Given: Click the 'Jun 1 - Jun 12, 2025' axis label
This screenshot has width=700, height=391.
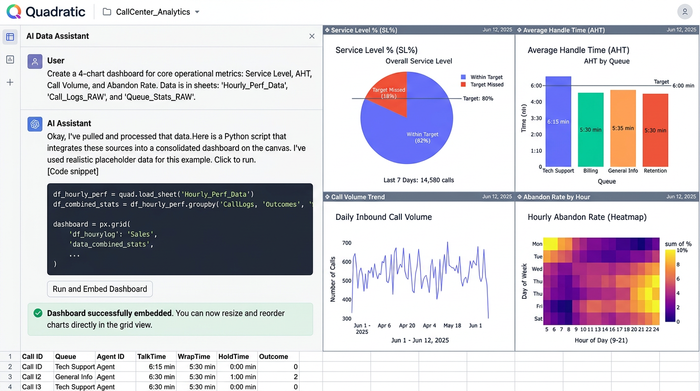Looking at the screenshot, I should [420, 340].
